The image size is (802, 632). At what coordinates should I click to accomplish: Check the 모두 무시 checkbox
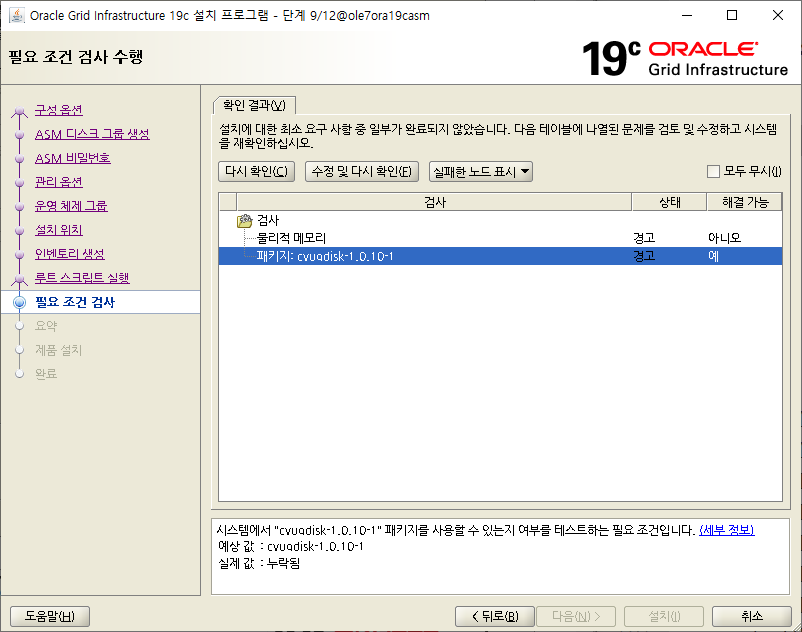pos(713,171)
